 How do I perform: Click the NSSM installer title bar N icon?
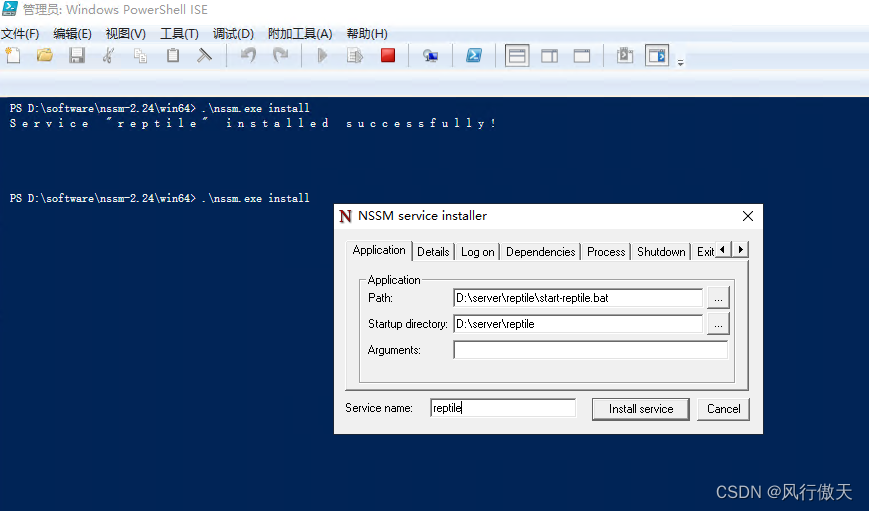pos(345,216)
